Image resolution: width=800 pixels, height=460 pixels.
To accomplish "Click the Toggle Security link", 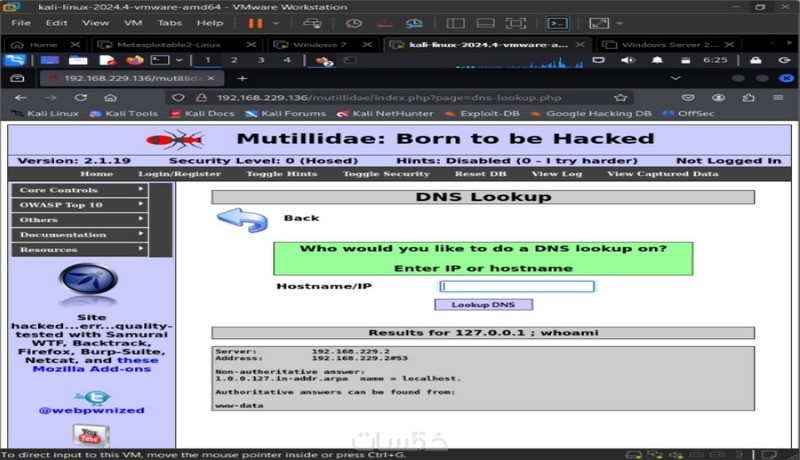I will pos(386,174).
